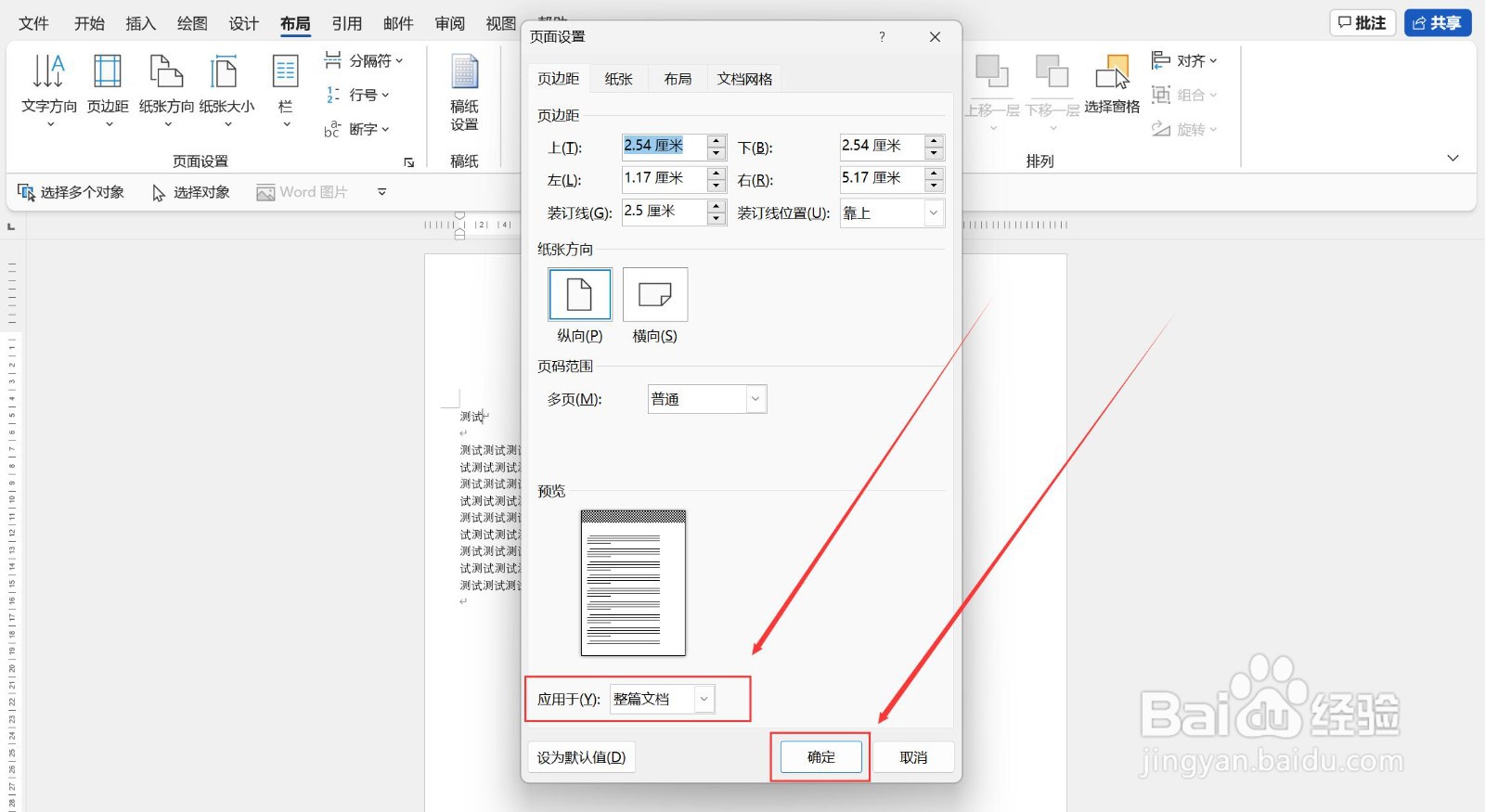Switch to the 插入 ribbon tab

pyautogui.click(x=141, y=23)
